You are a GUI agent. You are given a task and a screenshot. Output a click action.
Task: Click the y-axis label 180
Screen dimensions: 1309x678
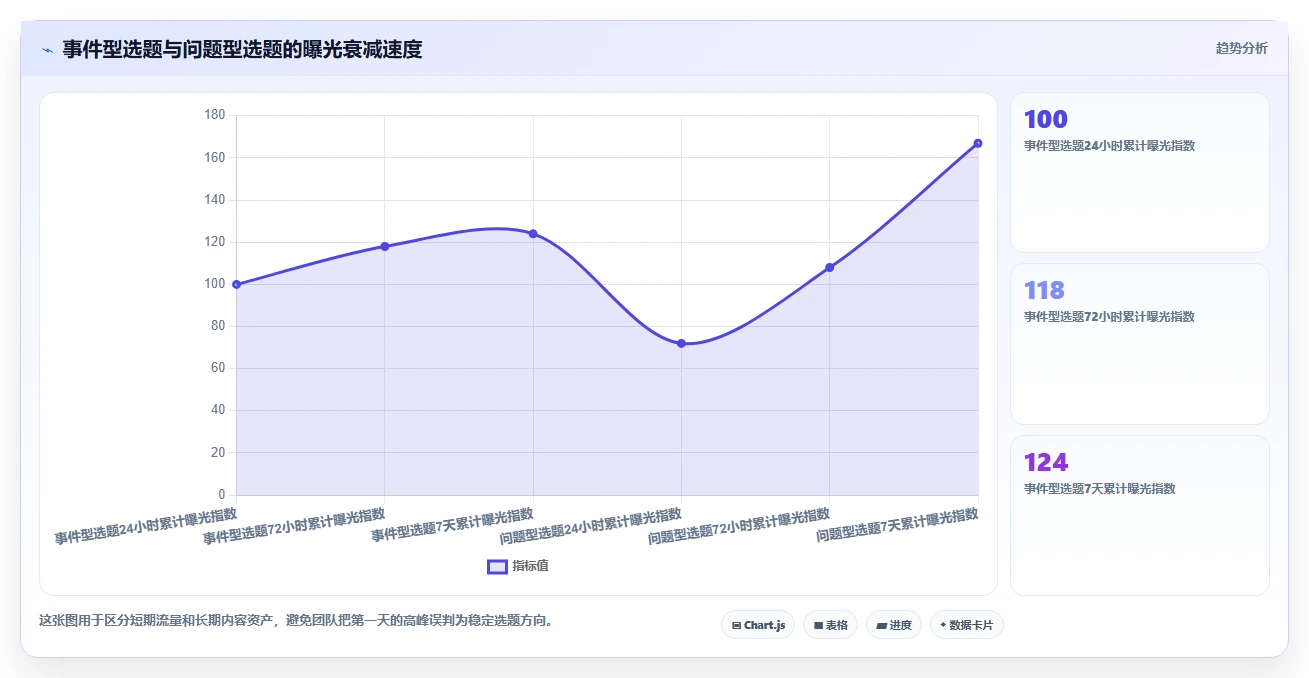(214, 115)
